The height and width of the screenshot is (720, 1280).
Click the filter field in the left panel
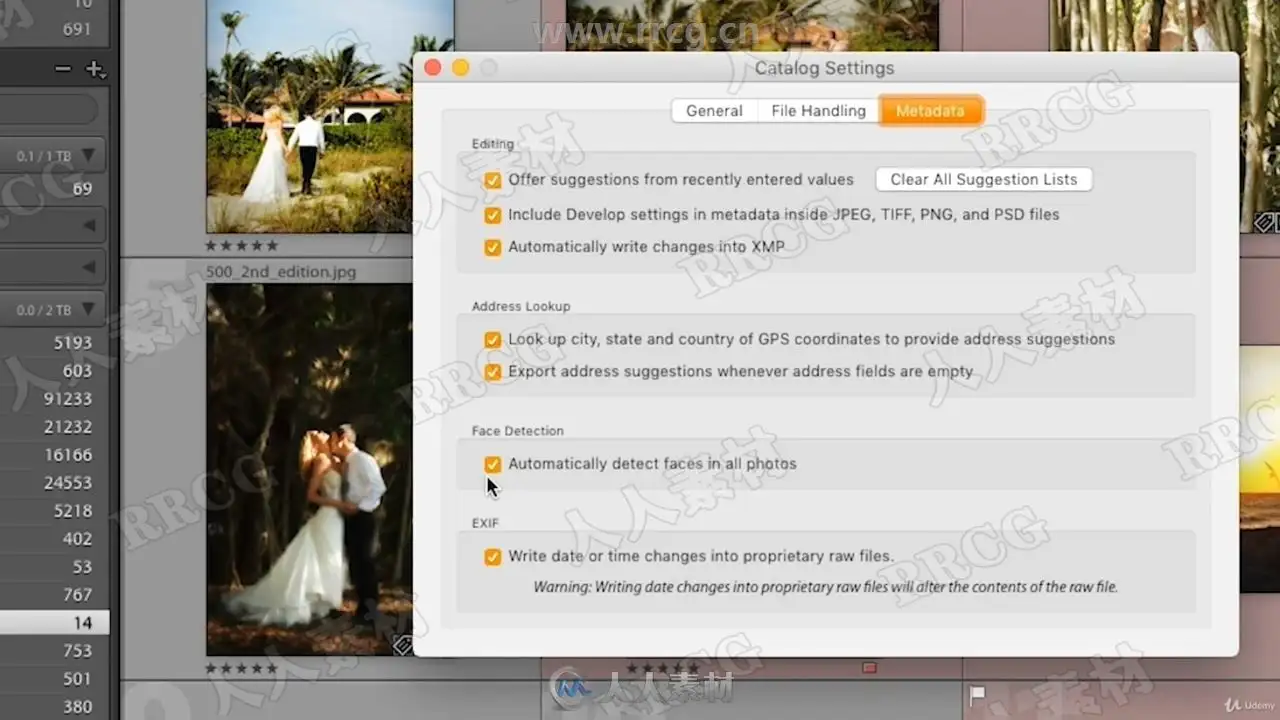point(48,109)
